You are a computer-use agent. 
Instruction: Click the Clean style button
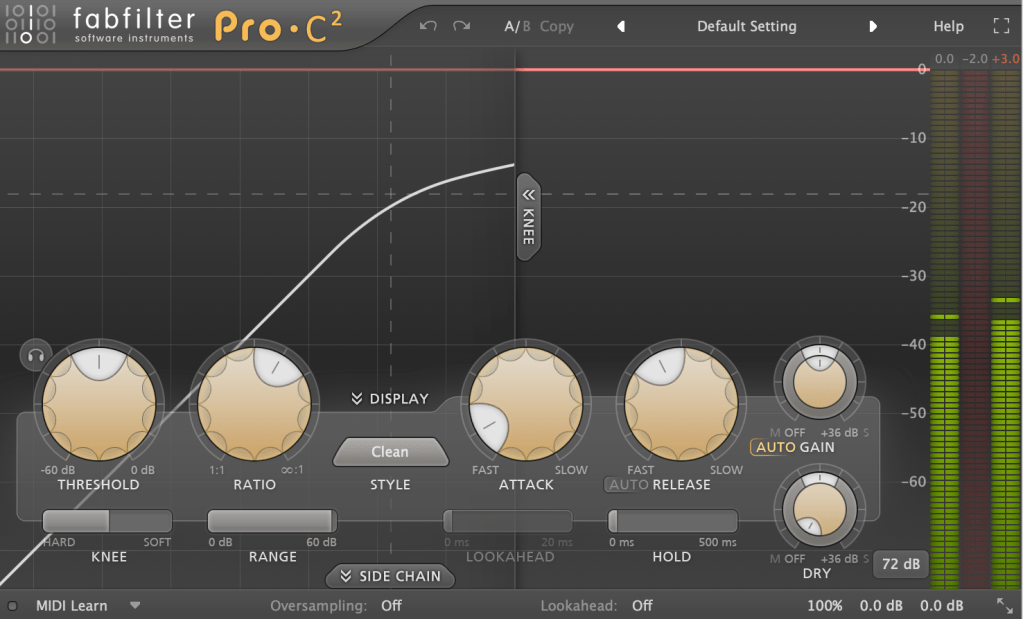390,452
